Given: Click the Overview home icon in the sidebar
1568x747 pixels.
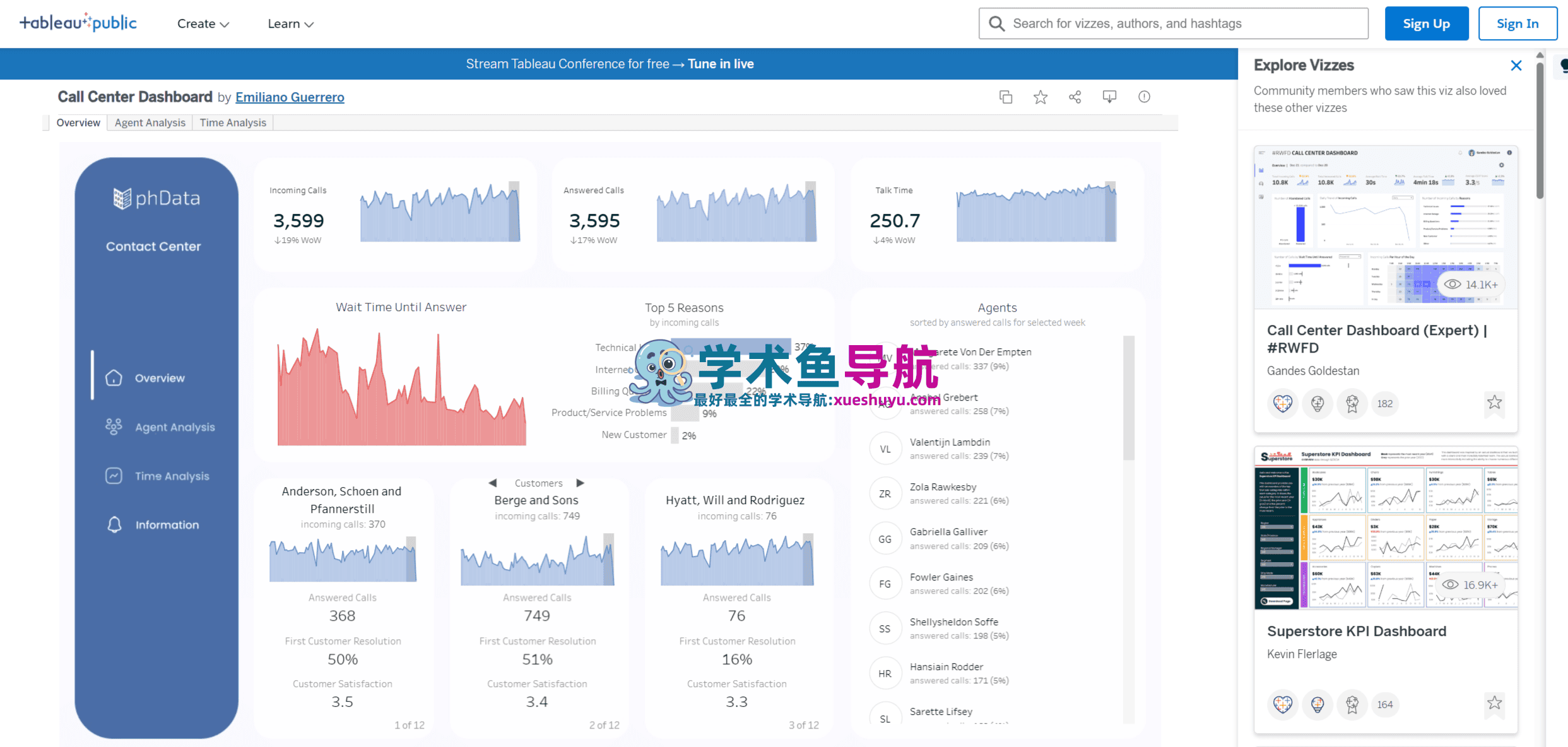Looking at the screenshot, I should [x=114, y=378].
